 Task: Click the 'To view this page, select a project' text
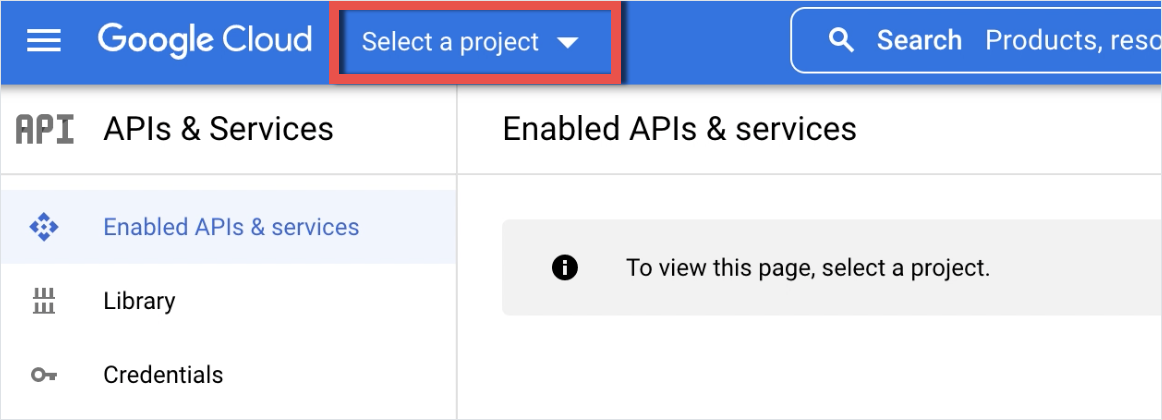808,267
